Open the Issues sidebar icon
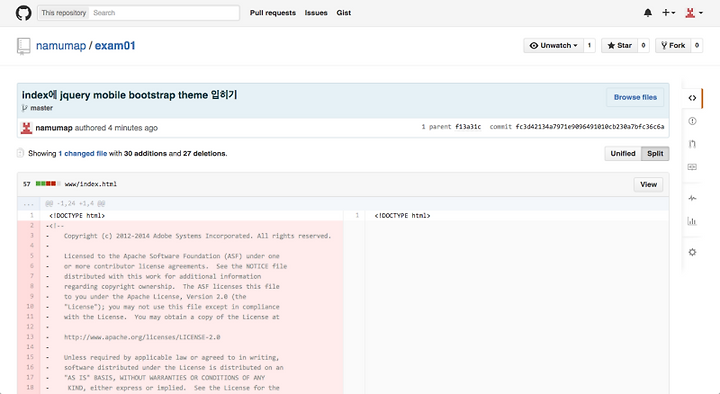The height and width of the screenshot is (394, 720). [692, 121]
